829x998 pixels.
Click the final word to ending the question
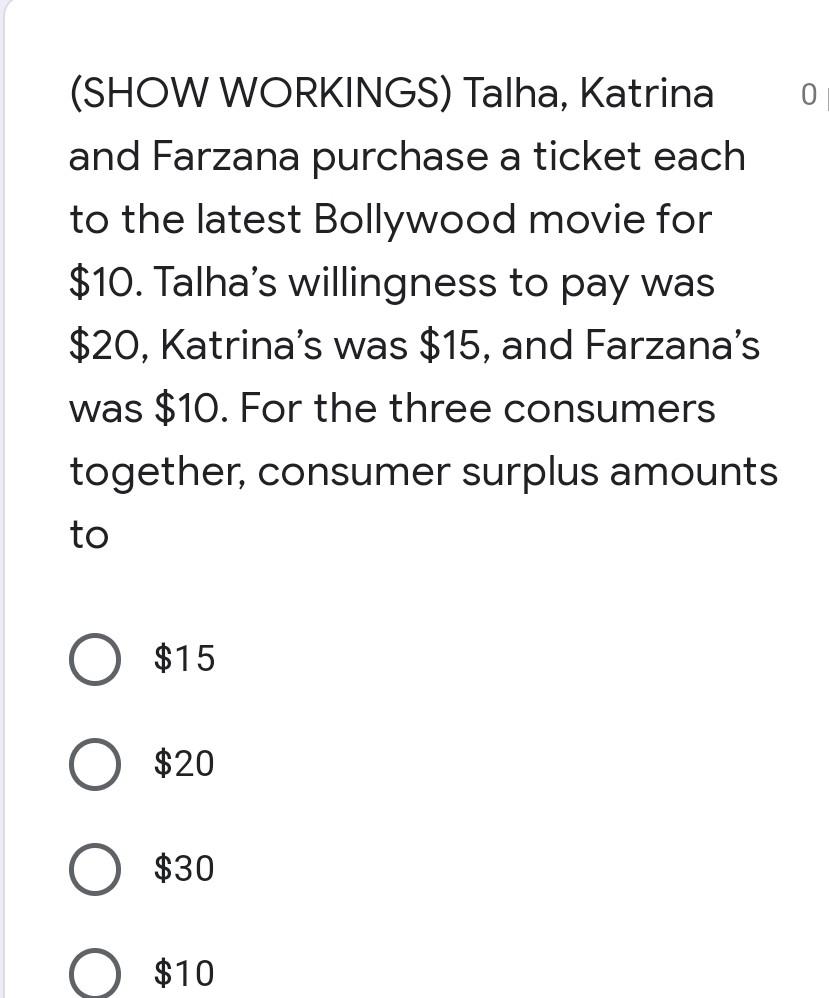point(89,535)
